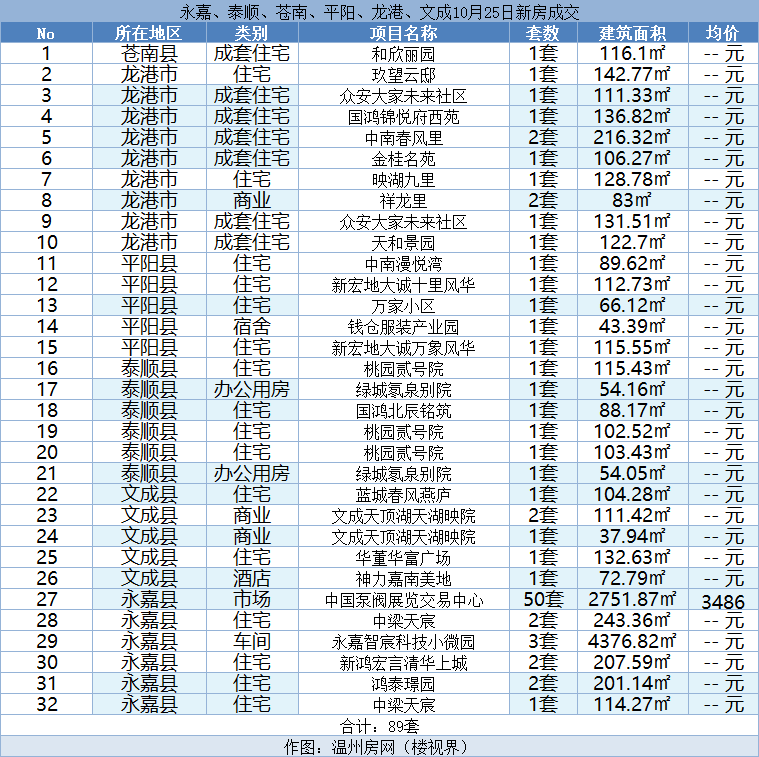Click project name 映湖九里
Viewport: 759px width, 757px height.
pyautogui.click(x=403, y=180)
